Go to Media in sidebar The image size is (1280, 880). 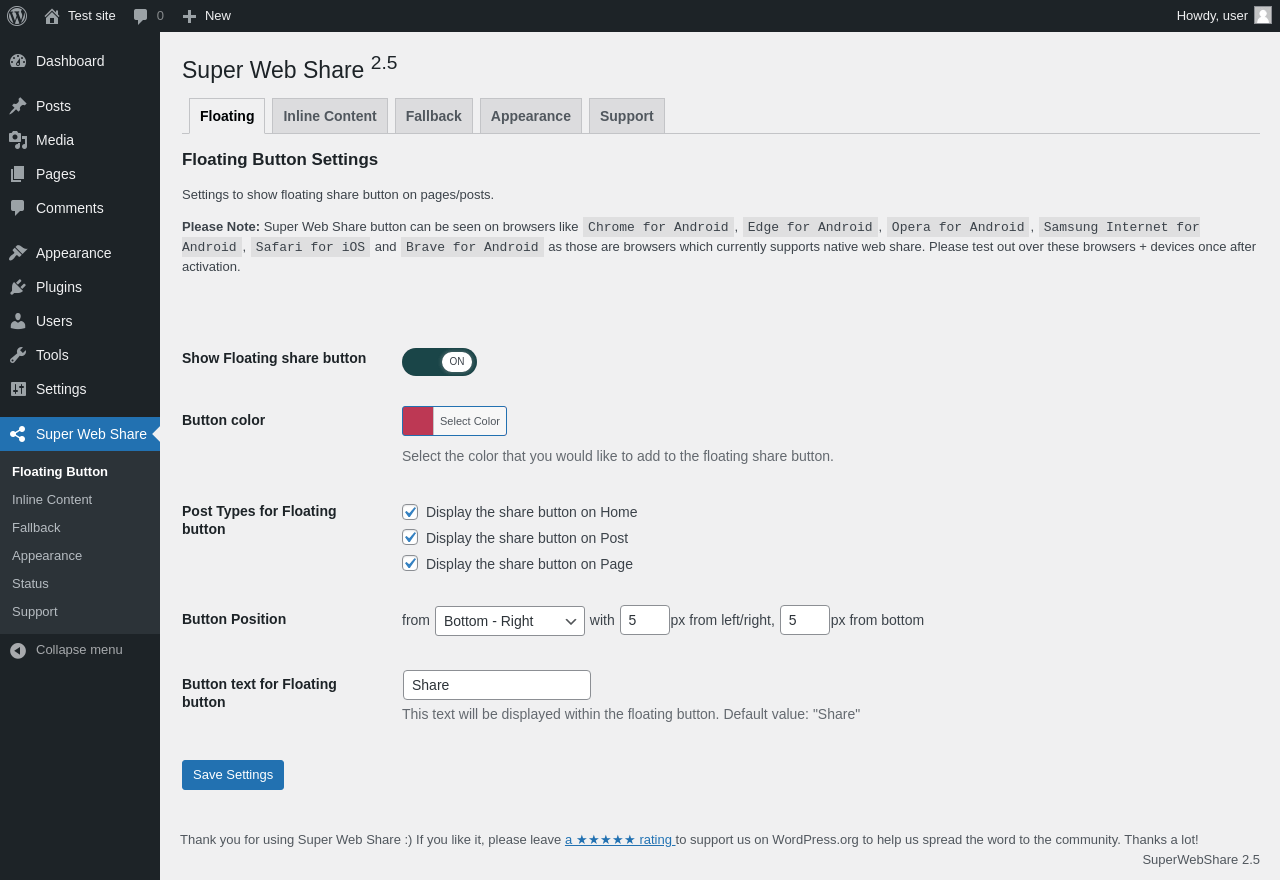pos(55,140)
